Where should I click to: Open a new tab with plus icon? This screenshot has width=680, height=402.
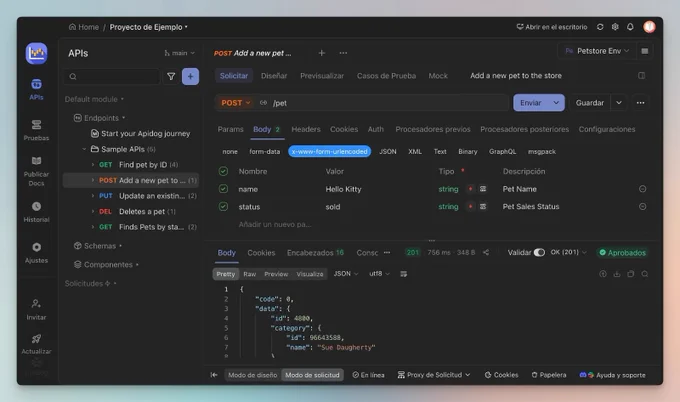click(x=322, y=53)
